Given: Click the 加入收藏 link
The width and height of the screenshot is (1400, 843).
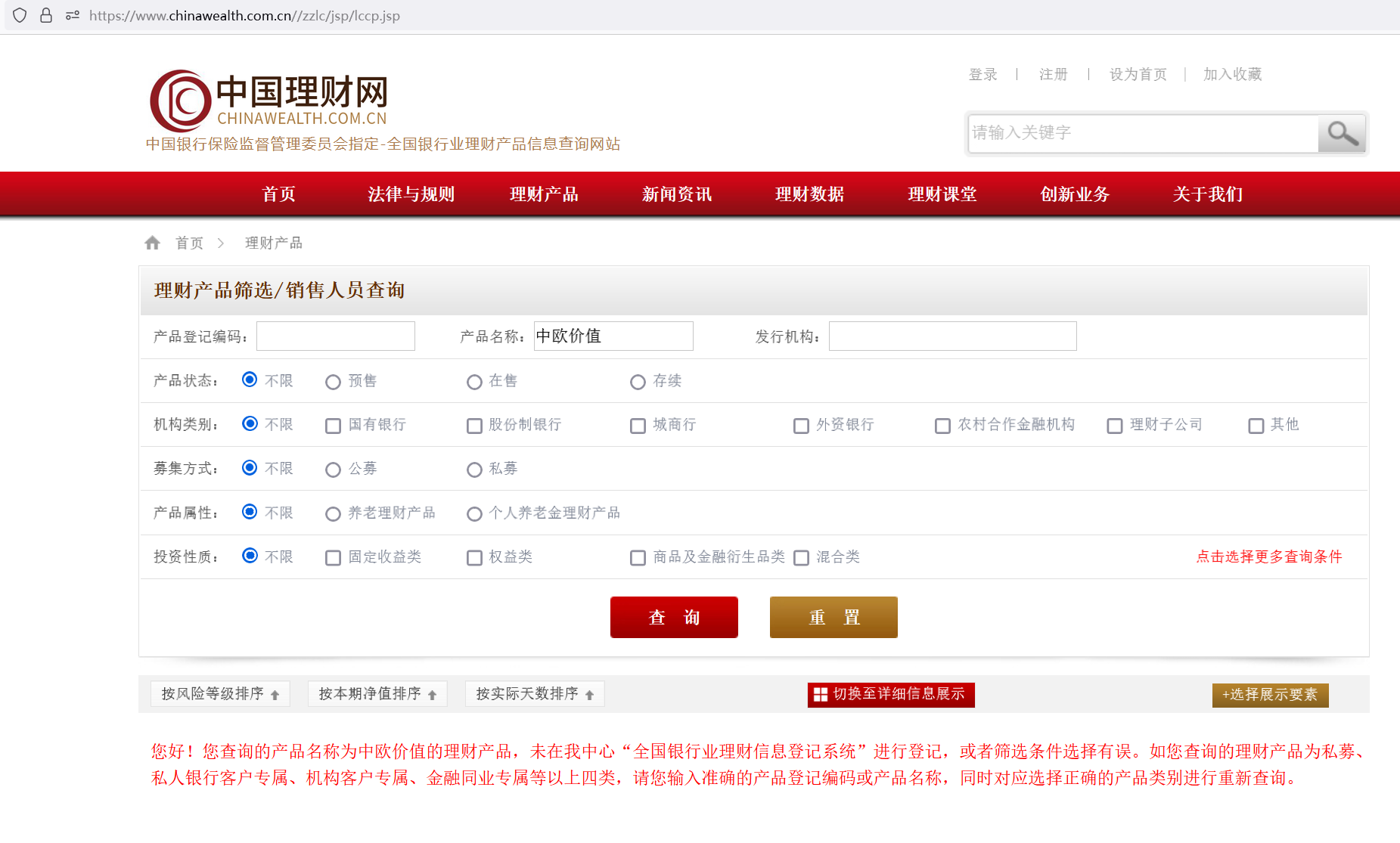Looking at the screenshot, I should (x=1233, y=74).
